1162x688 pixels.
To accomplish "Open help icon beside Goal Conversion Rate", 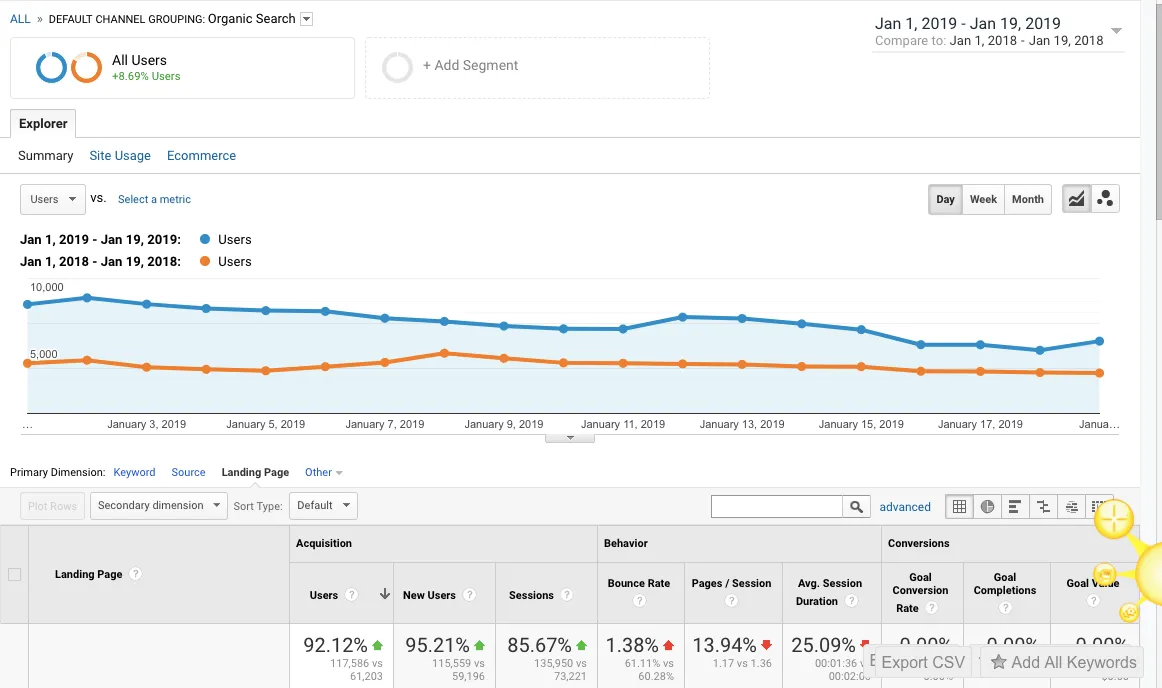I will pyautogui.click(x=932, y=608).
